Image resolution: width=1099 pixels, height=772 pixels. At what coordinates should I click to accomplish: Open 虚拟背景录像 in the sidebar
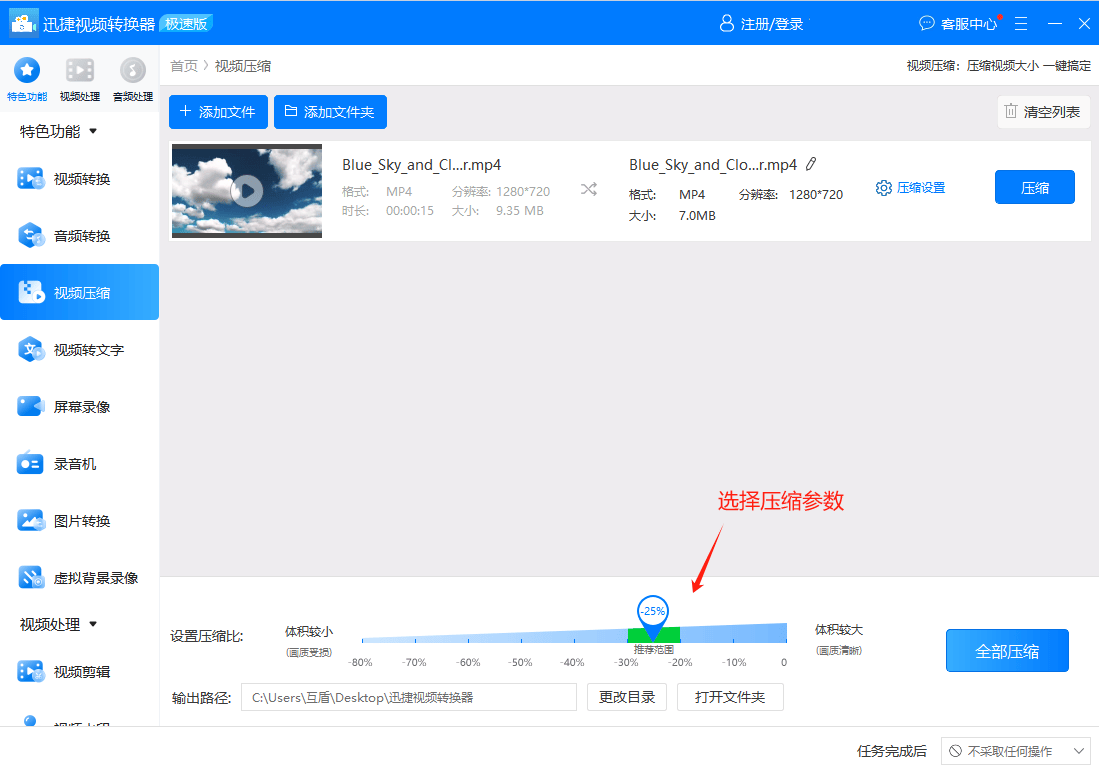tap(79, 578)
